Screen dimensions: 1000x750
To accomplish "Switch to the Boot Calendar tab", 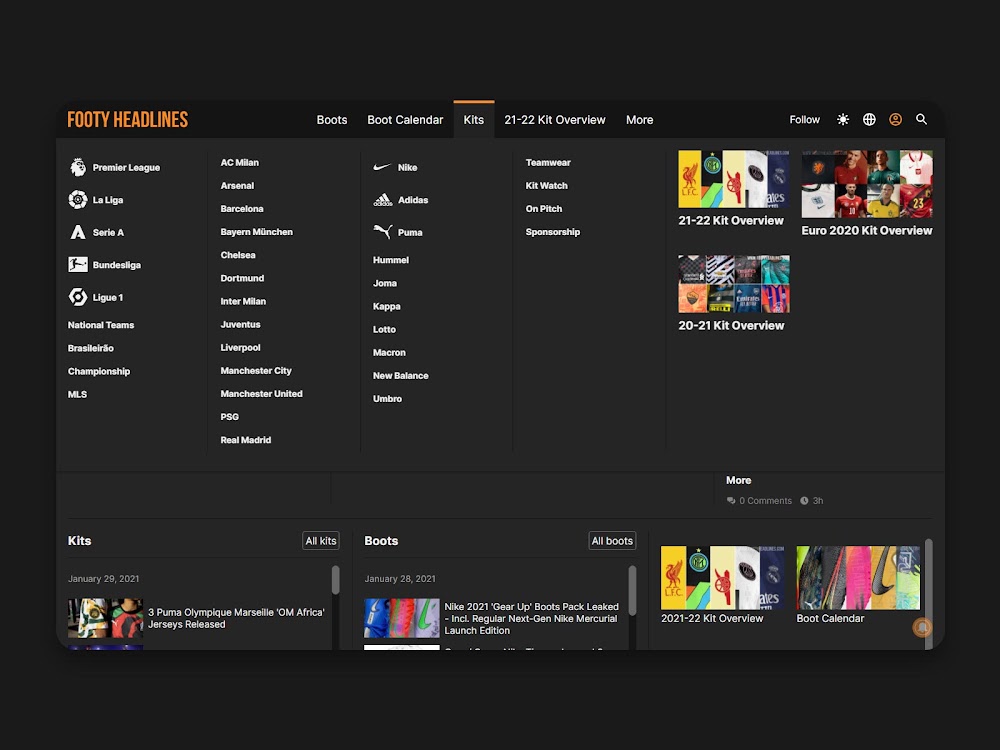I will click(x=405, y=119).
